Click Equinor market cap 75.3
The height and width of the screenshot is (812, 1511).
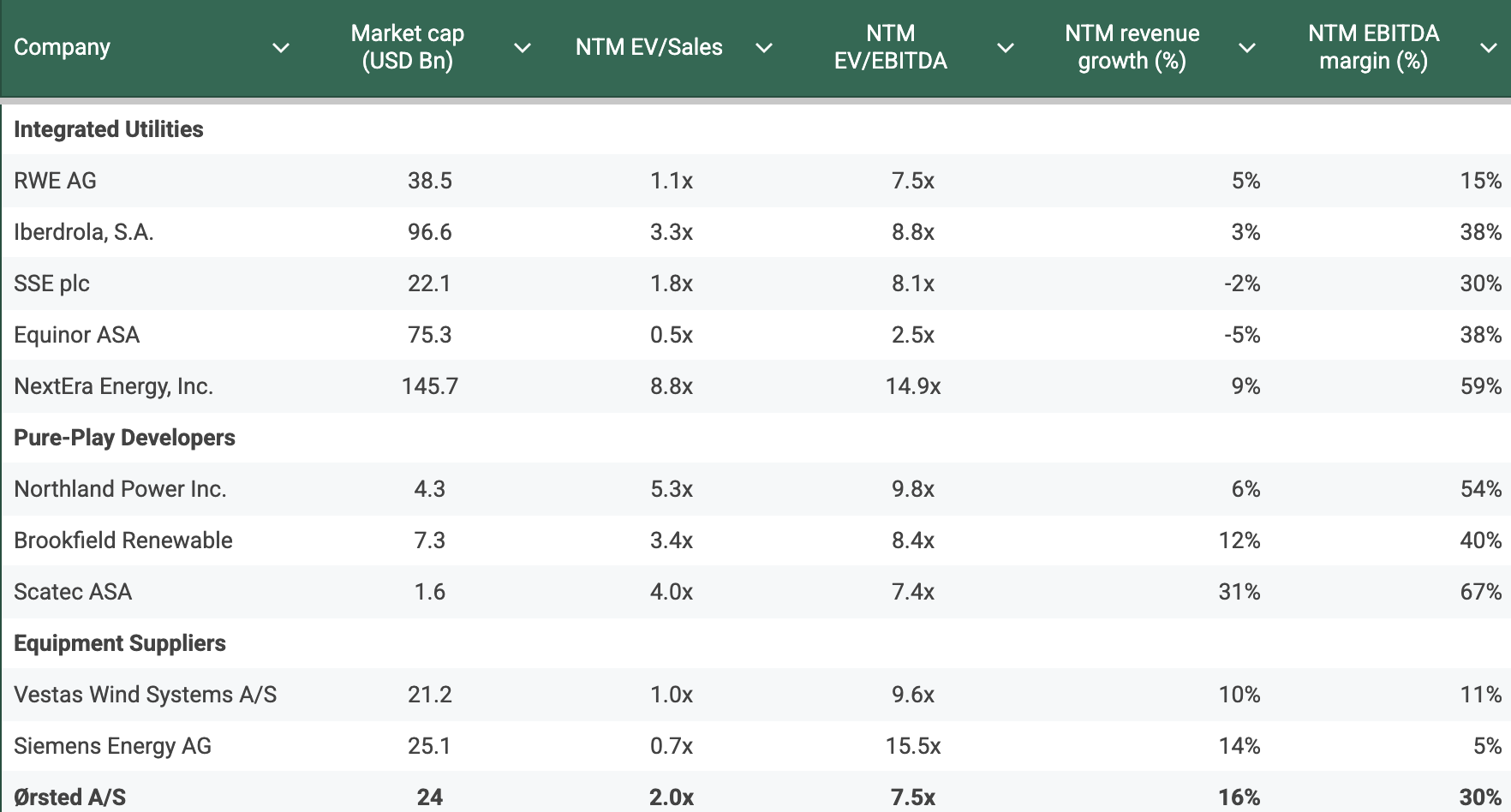[x=430, y=335]
